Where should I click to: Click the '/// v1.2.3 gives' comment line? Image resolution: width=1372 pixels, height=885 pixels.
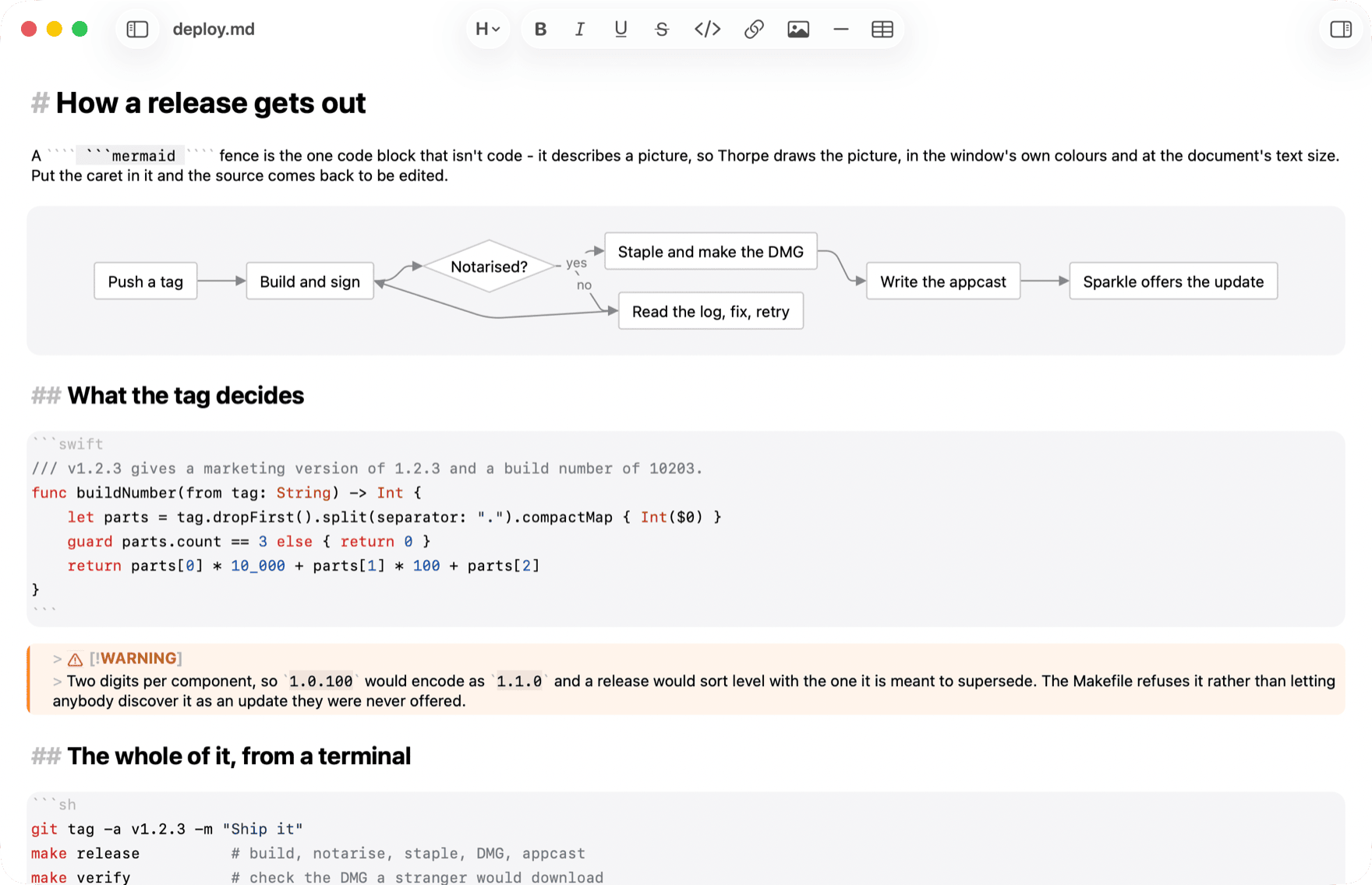tap(366, 469)
